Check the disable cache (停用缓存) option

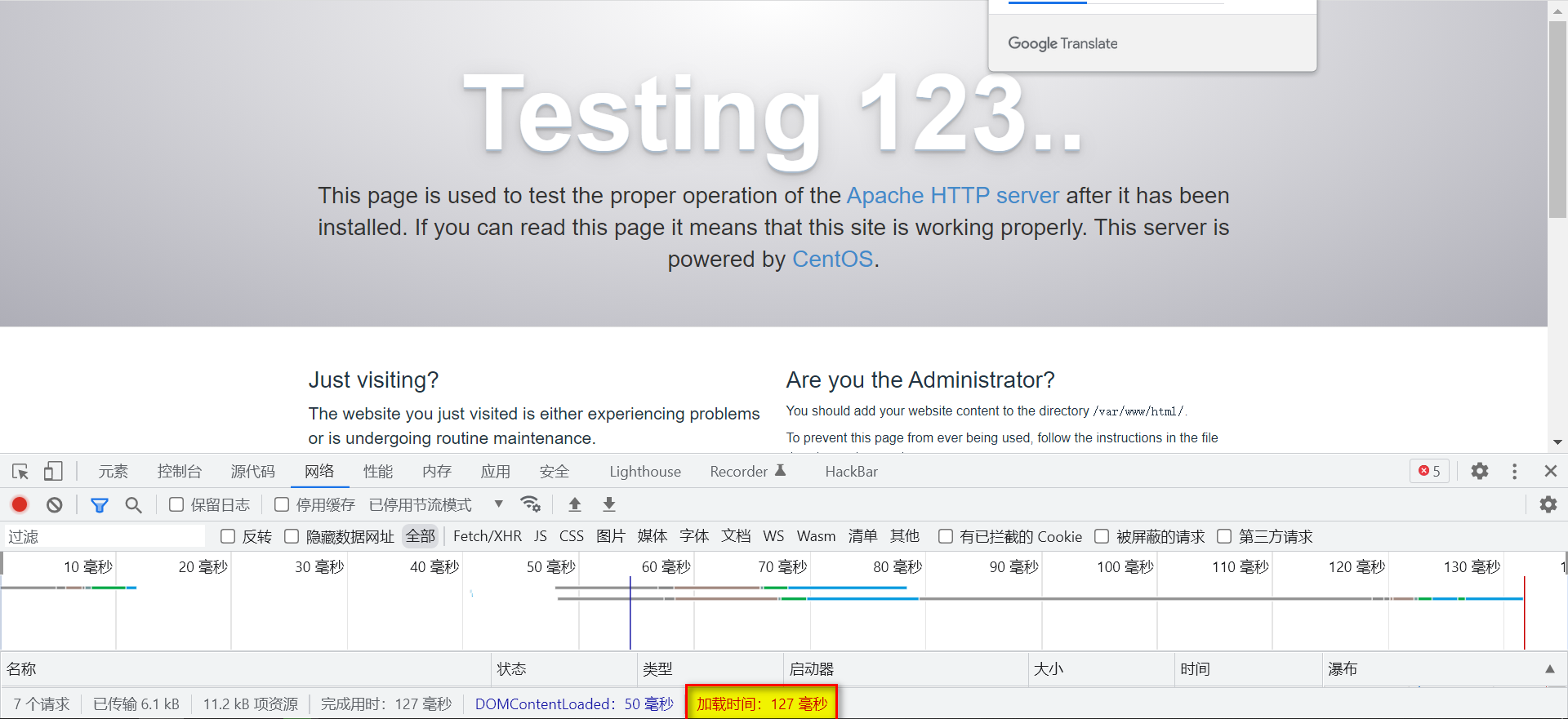(x=282, y=504)
